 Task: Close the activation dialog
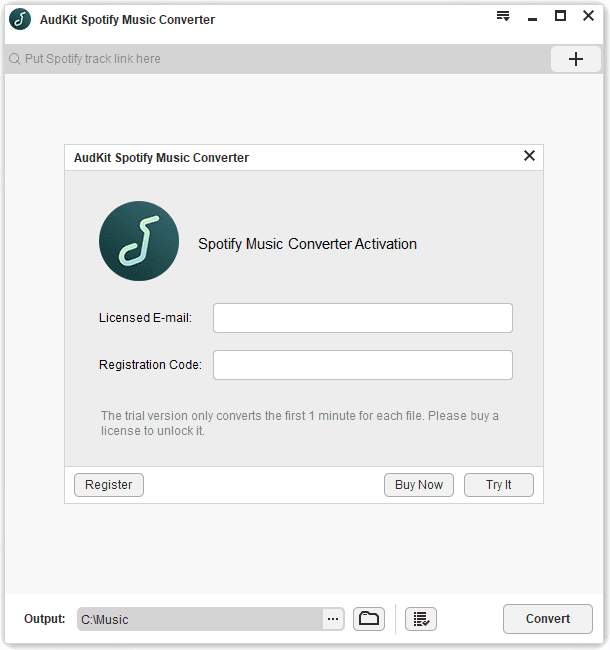[x=529, y=156]
